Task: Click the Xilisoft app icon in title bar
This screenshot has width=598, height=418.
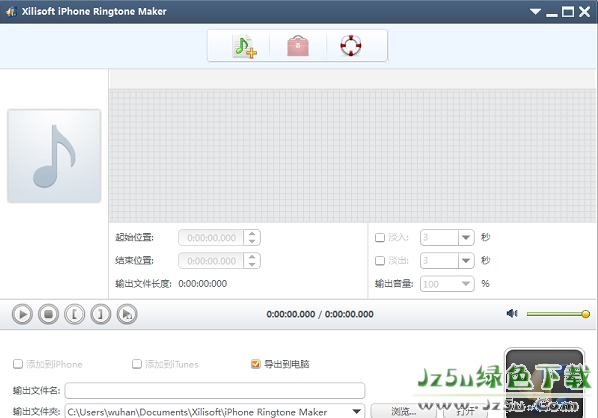Action: [11, 11]
